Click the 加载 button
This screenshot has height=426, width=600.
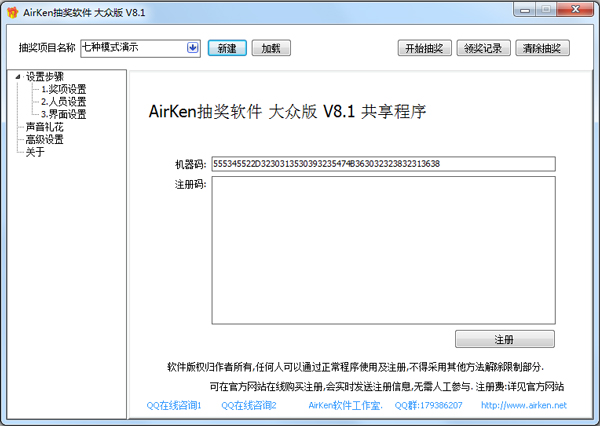tap(271, 48)
